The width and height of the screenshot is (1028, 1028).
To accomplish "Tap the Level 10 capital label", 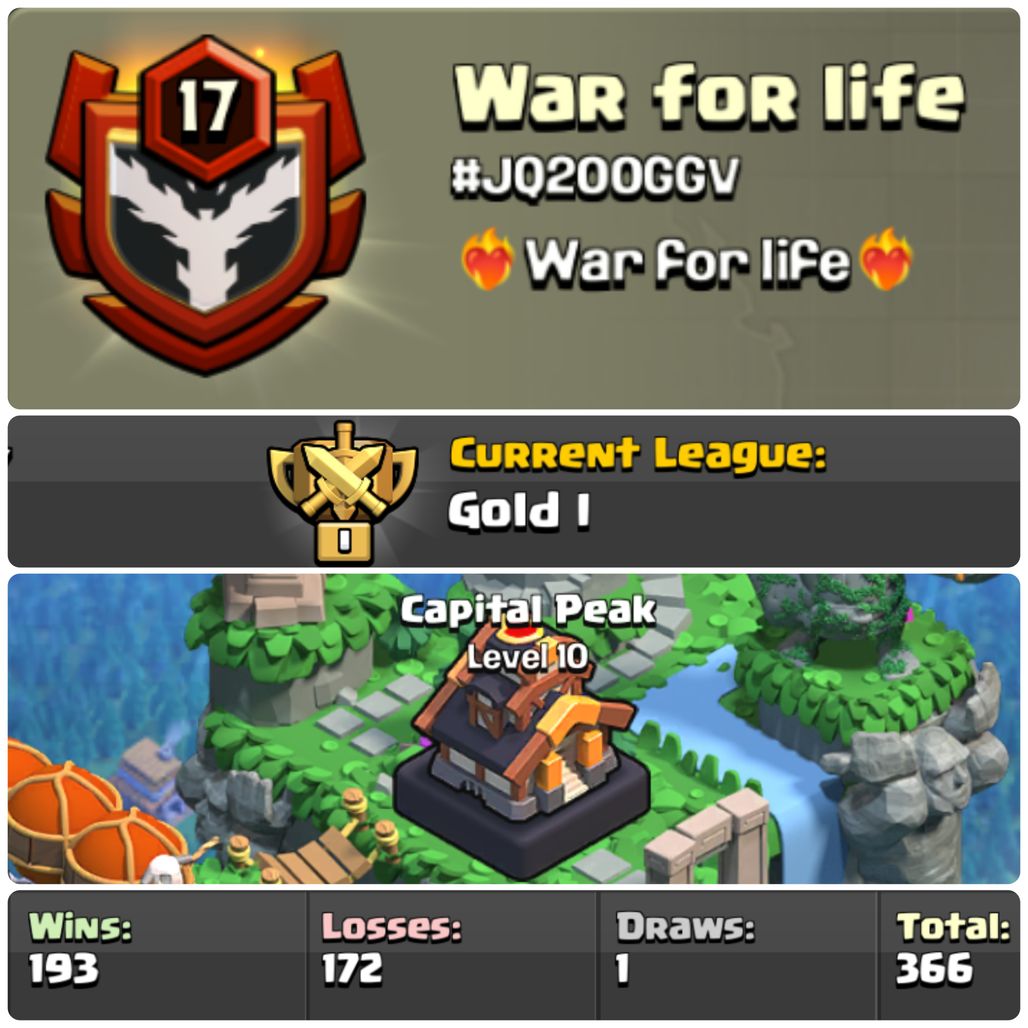I will pos(527,656).
